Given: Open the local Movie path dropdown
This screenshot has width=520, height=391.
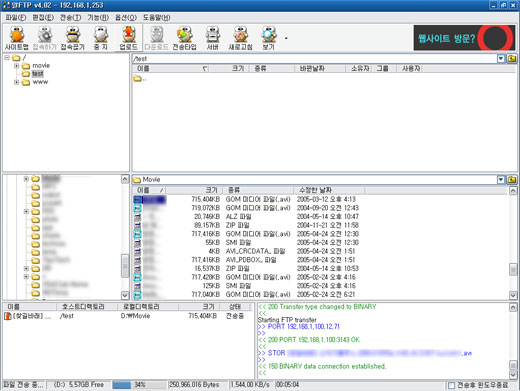Looking at the screenshot, I should point(501,180).
